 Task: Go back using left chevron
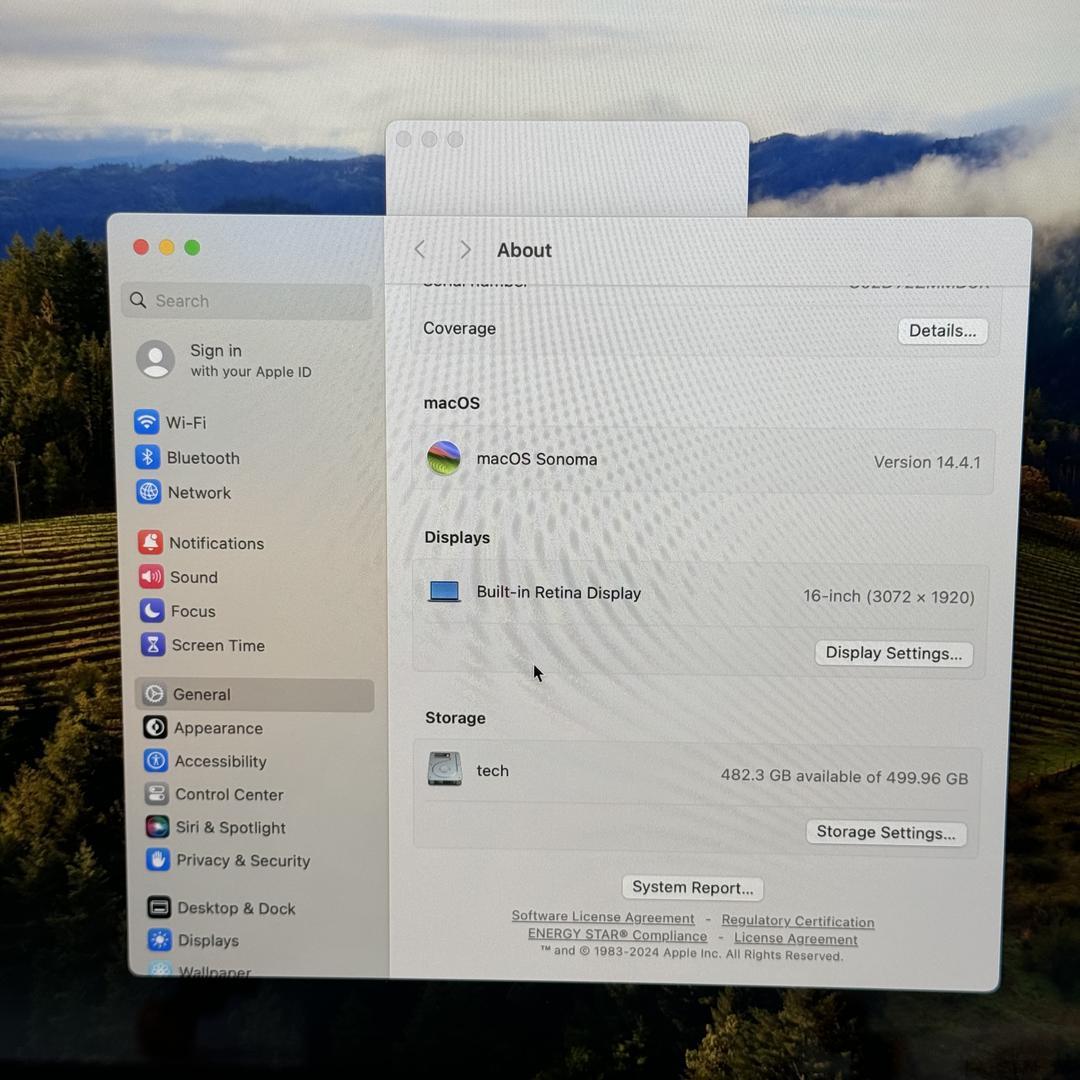420,249
